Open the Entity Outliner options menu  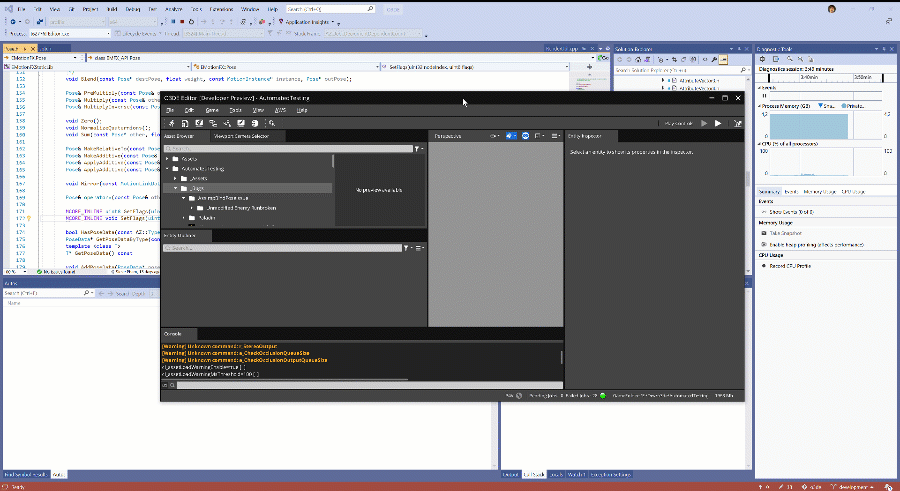point(420,248)
